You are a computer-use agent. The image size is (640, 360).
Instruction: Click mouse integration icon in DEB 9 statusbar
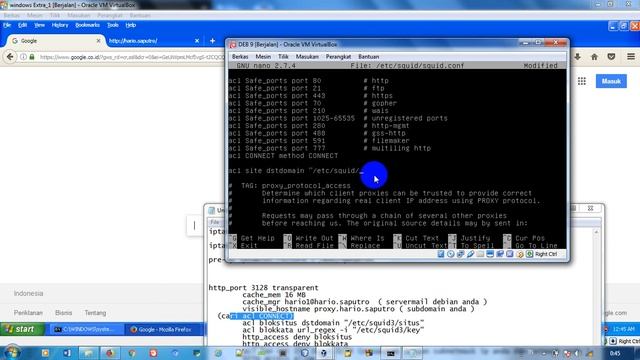pos(520,254)
